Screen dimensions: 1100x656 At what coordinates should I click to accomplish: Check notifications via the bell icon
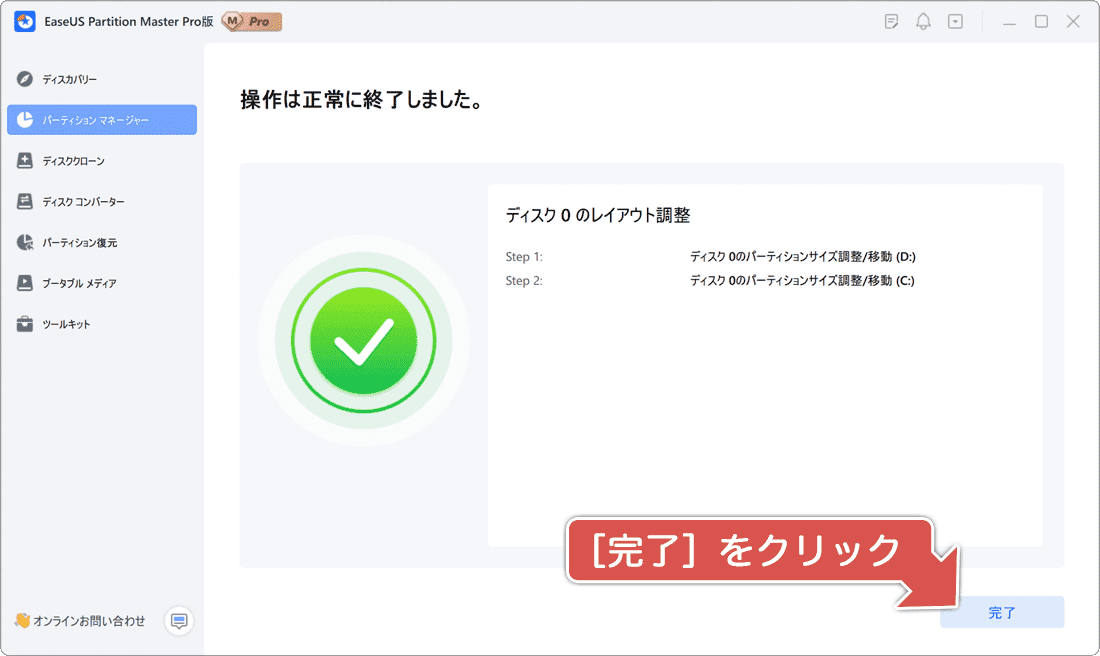click(923, 20)
